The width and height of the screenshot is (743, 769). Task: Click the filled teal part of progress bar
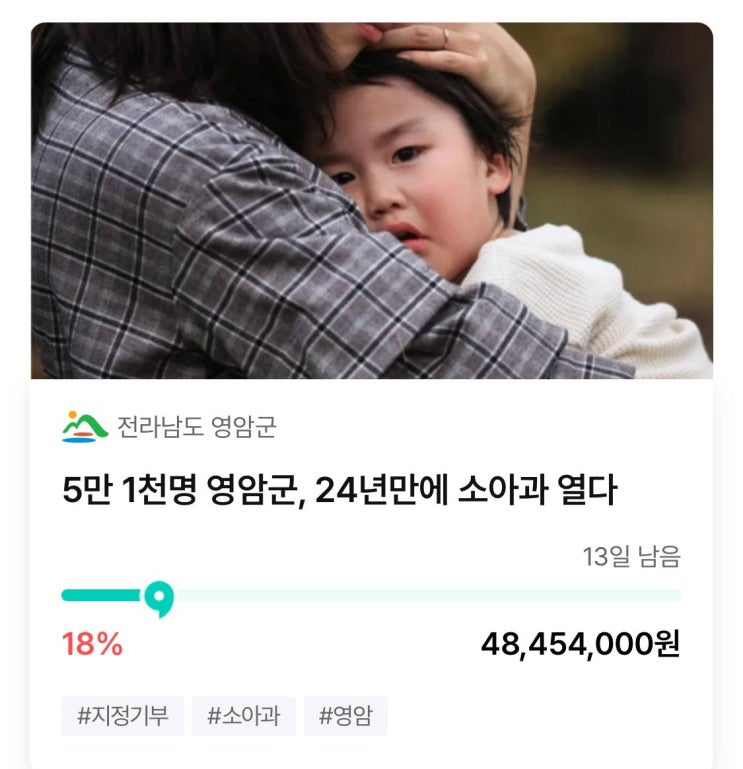point(102,595)
